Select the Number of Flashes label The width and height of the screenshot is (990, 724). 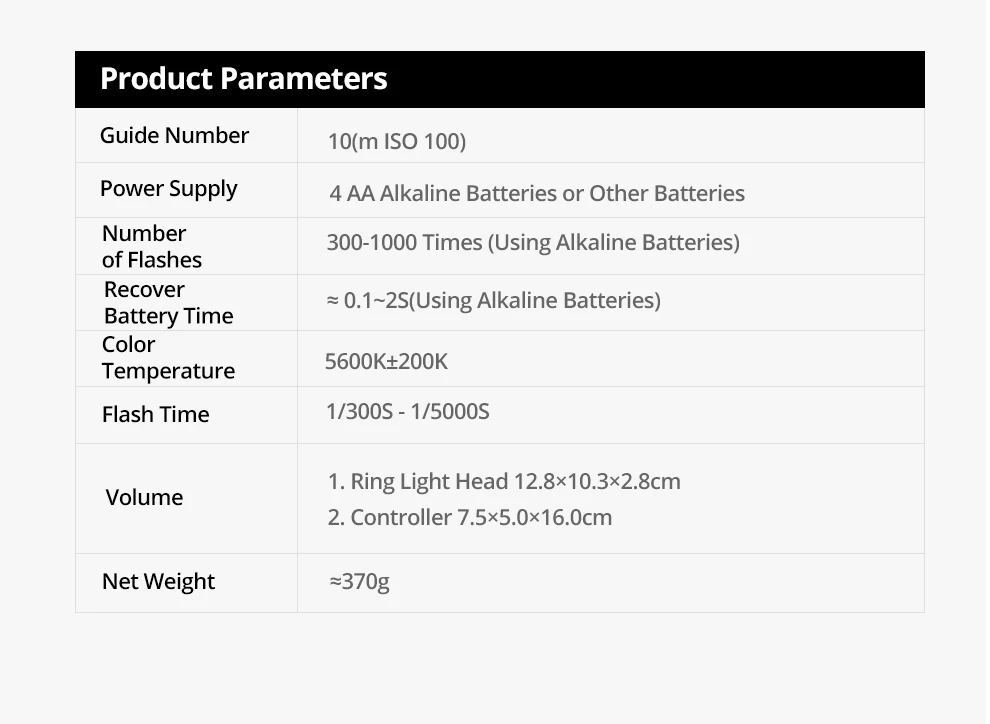click(152, 246)
